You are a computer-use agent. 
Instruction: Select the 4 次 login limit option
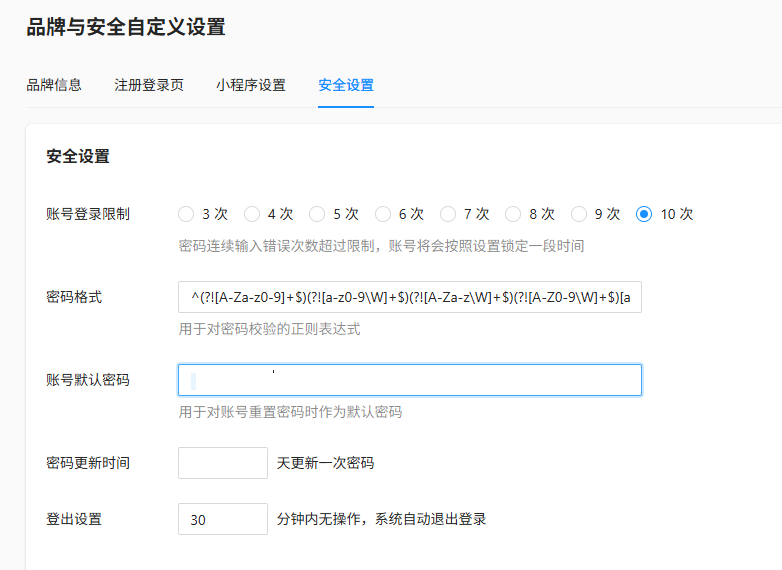tap(252, 214)
